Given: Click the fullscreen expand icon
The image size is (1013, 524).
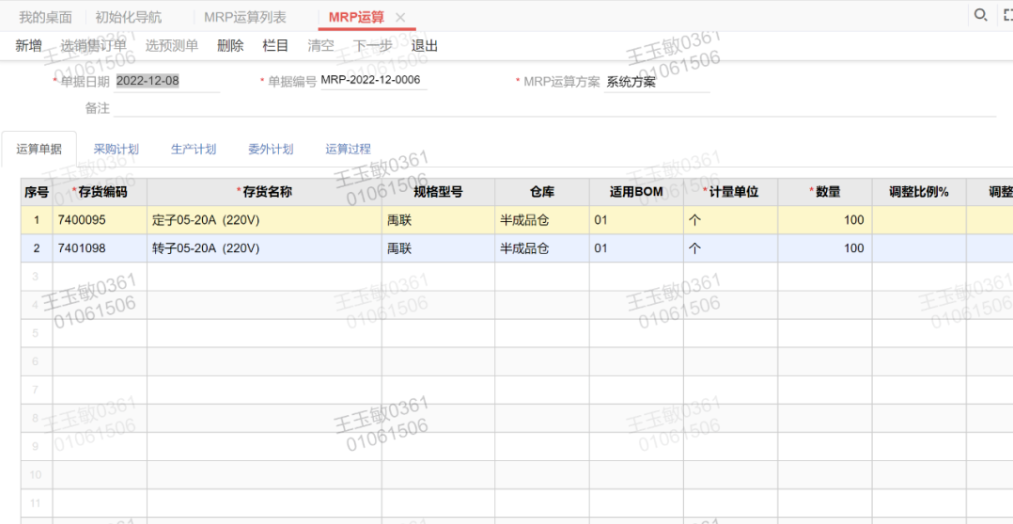Looking at the screenshot, I should tap(1007, 15).
